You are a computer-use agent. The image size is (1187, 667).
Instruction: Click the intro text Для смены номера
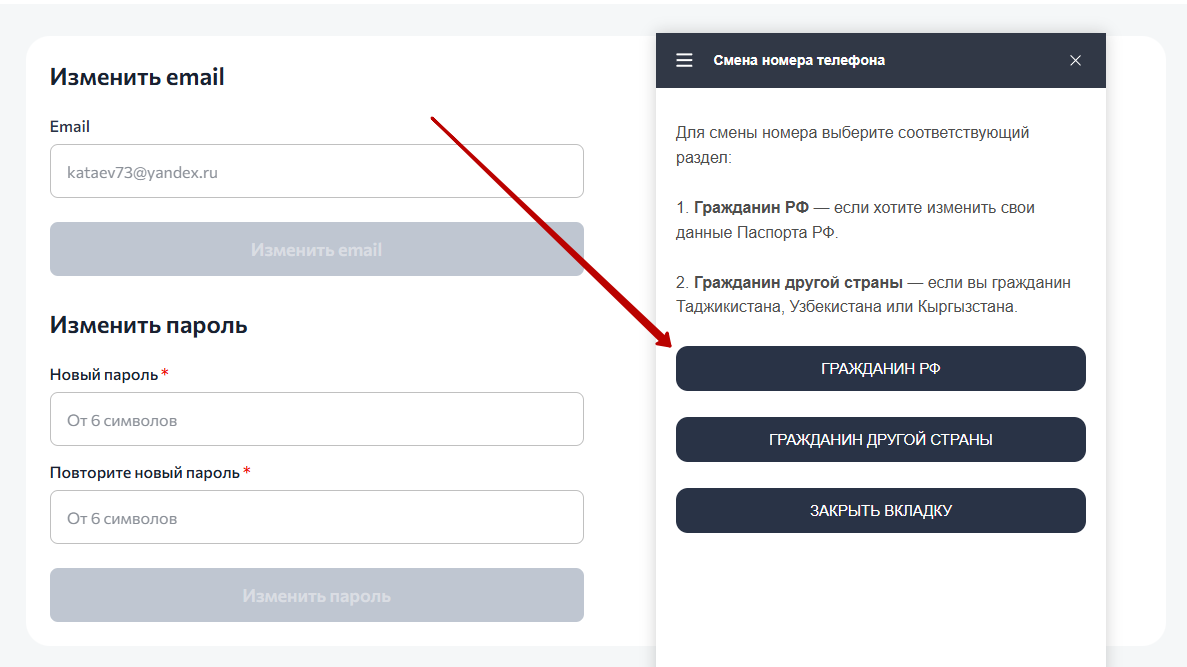click(x=852, y=132)
